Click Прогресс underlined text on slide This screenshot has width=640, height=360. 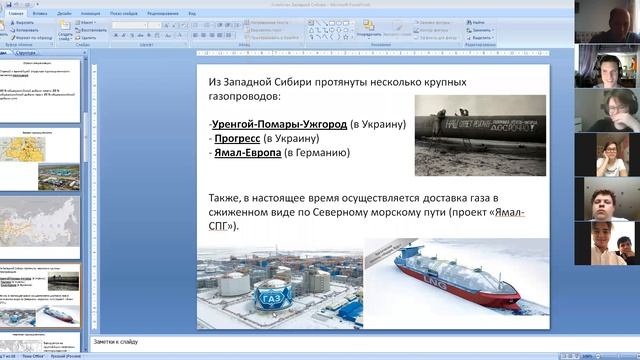tap(237, 139)
